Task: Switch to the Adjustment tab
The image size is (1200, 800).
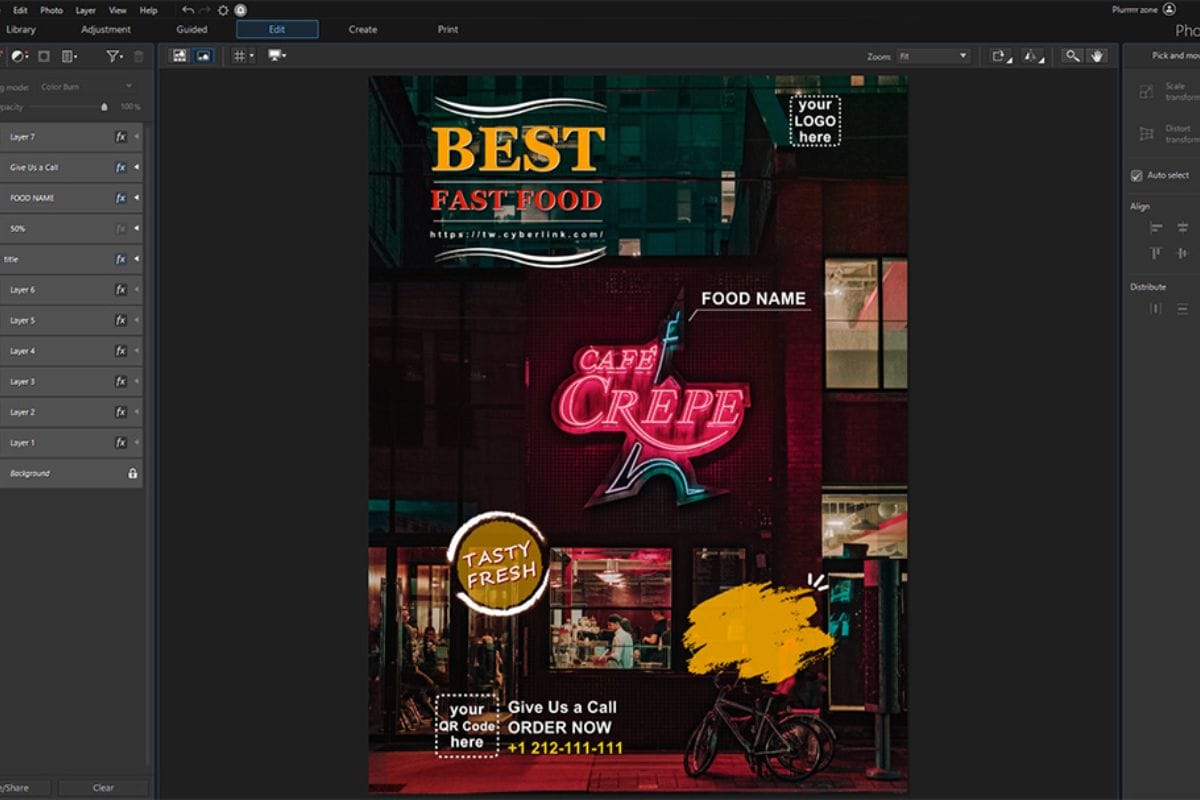Action: click(106, 29)
